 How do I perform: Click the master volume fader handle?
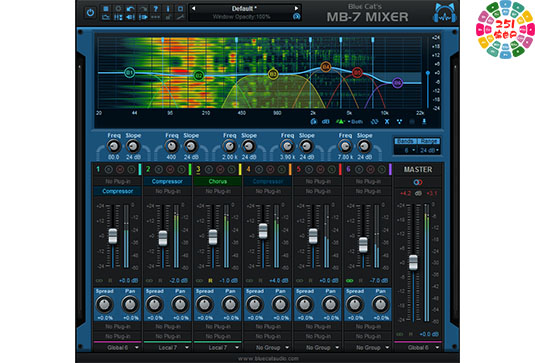click(x=413, y=262)
